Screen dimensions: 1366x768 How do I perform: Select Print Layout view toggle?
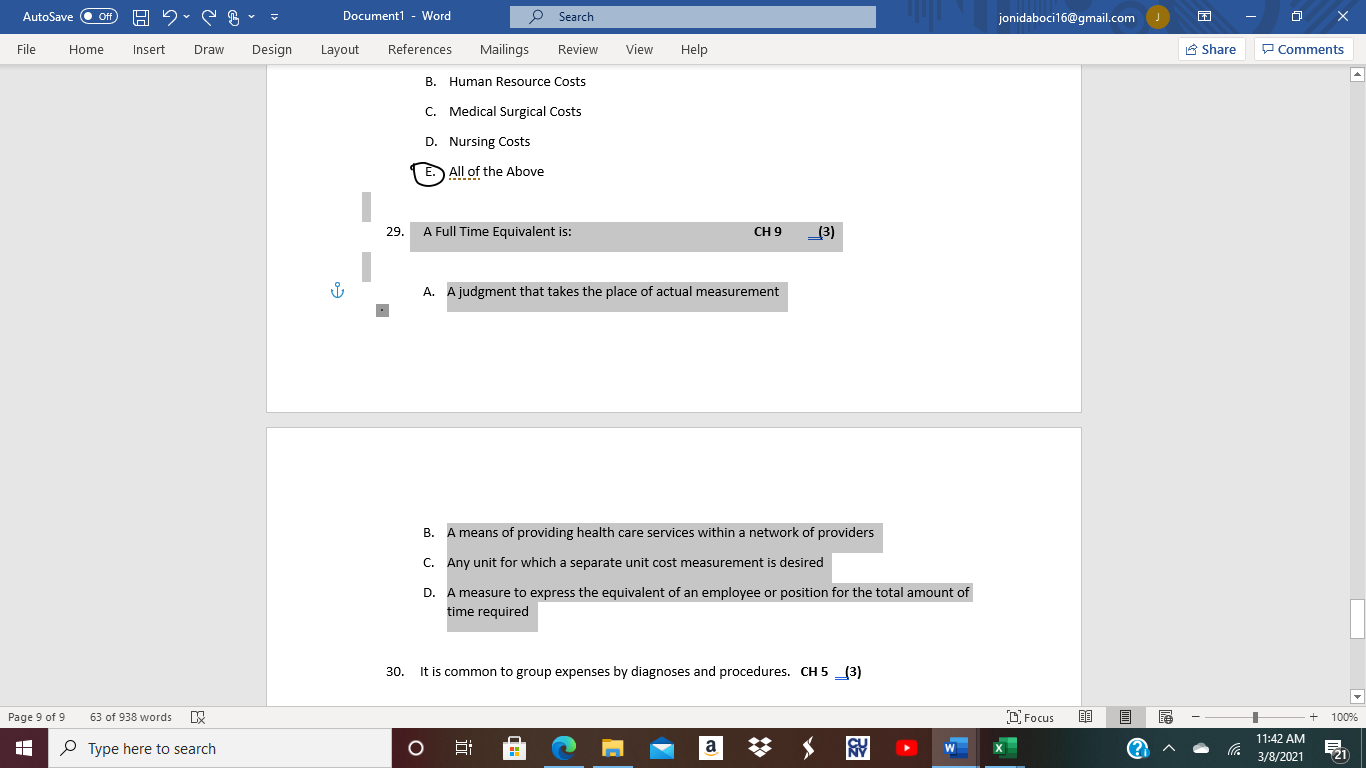click(1125, 717)
